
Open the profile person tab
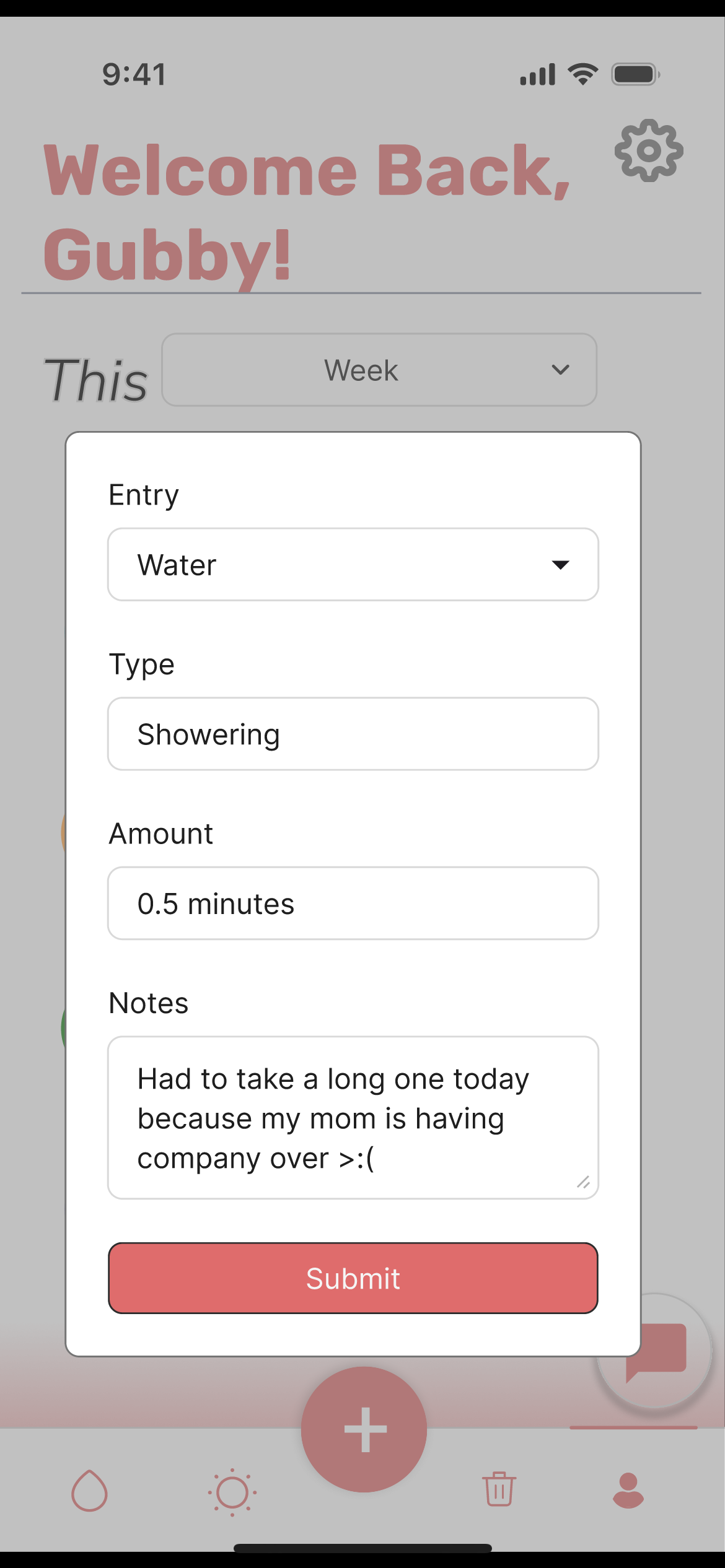point(628,1490)
